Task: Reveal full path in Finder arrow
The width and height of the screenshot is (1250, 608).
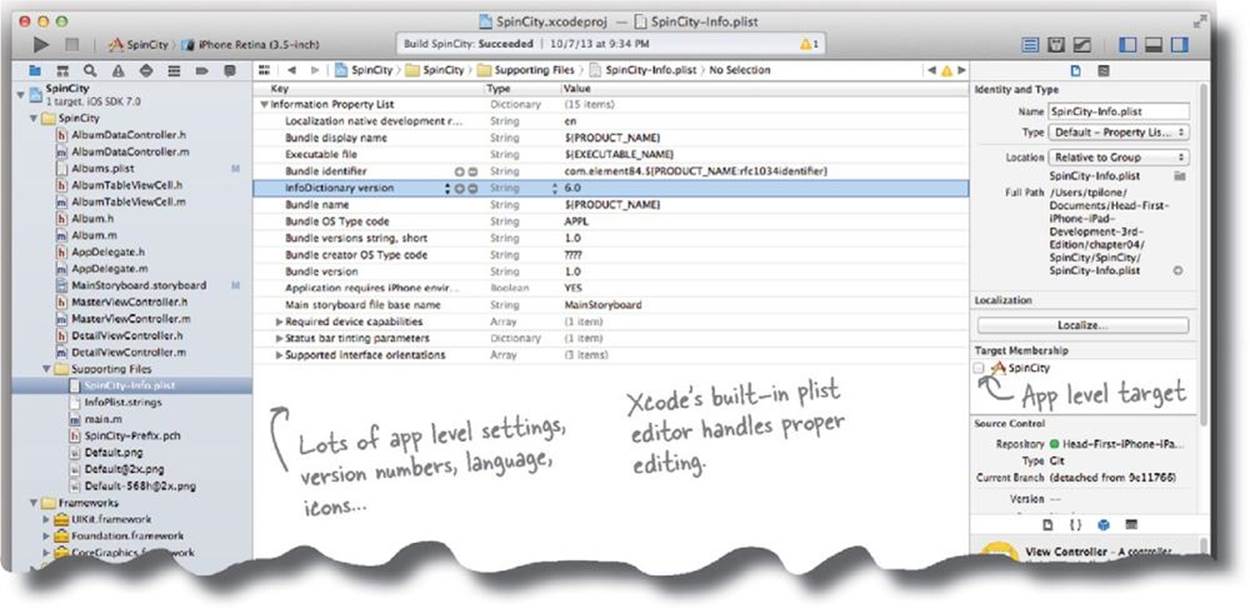Action: point(1178,270)
